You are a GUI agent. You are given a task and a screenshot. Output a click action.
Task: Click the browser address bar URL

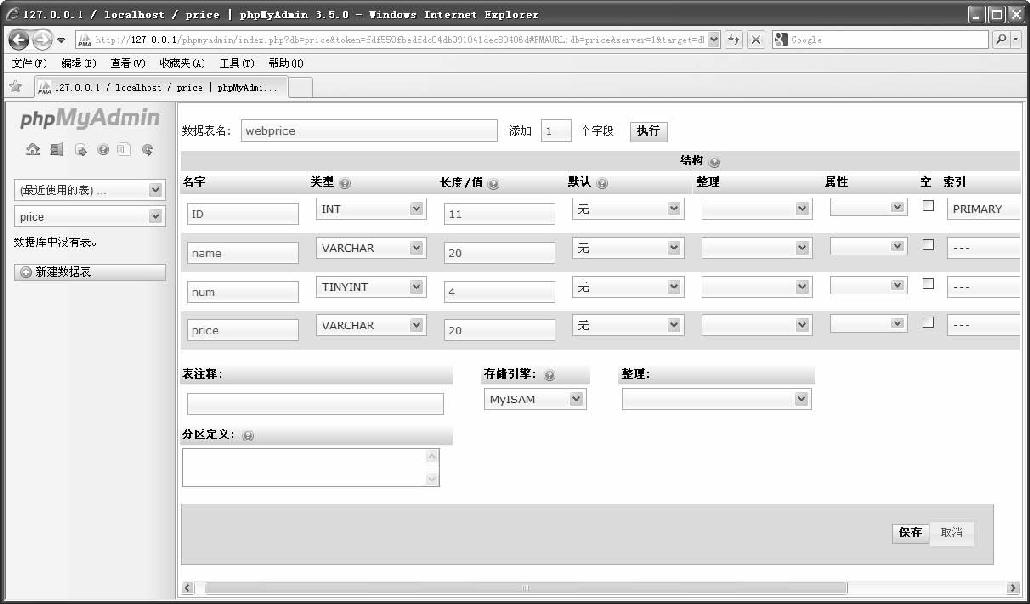click(399, 39)
